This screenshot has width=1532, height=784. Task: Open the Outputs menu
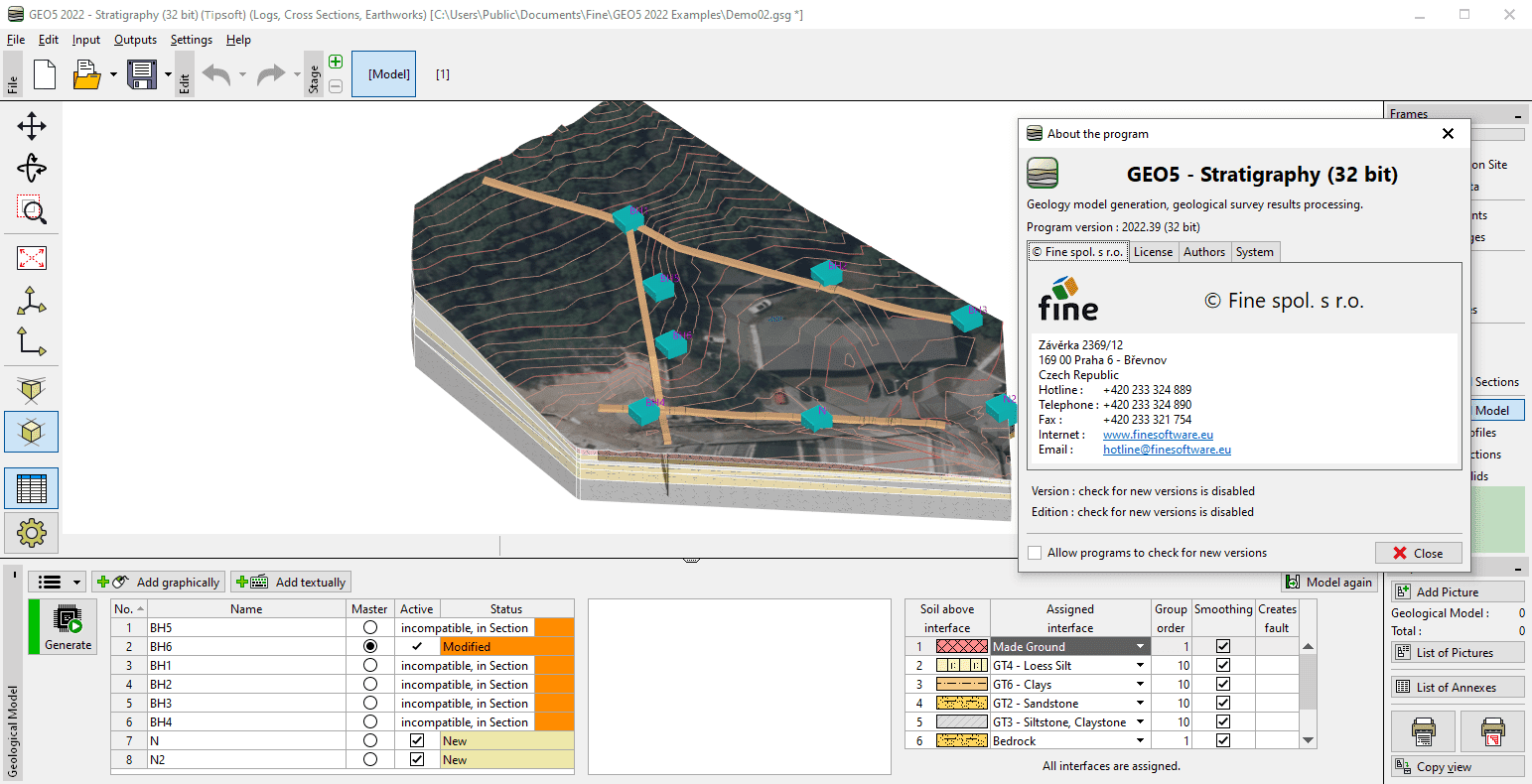(135, 40)
